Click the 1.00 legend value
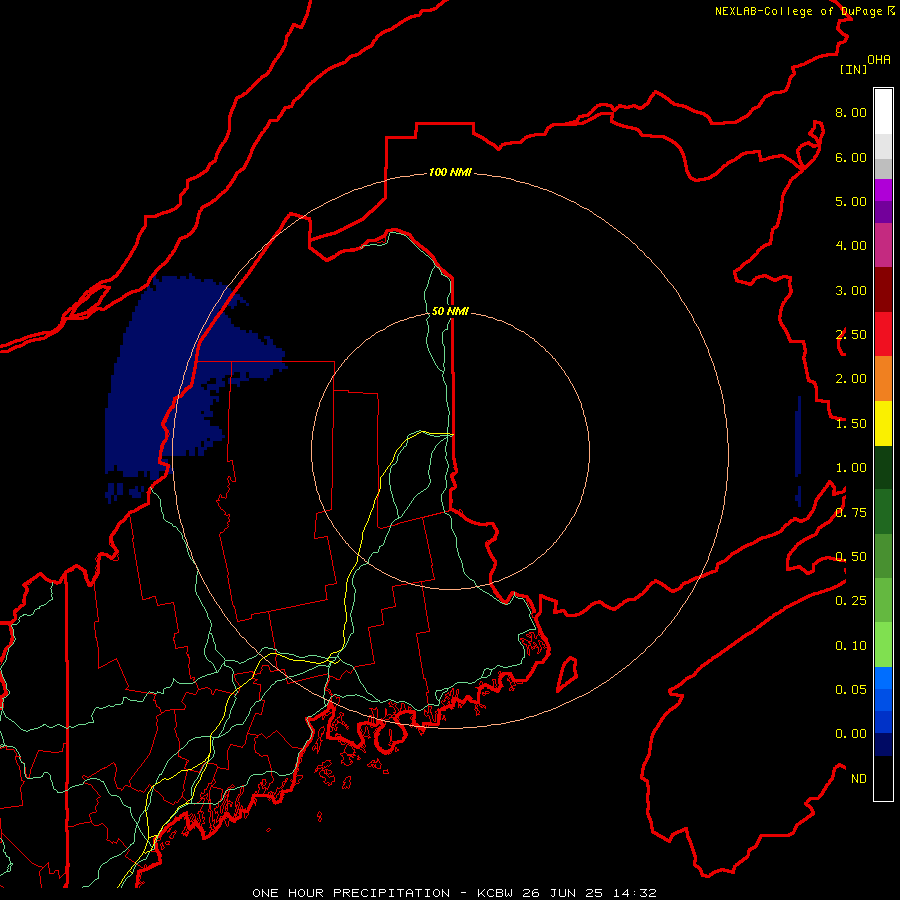This screenshot has height=900, width=900. 851,468
